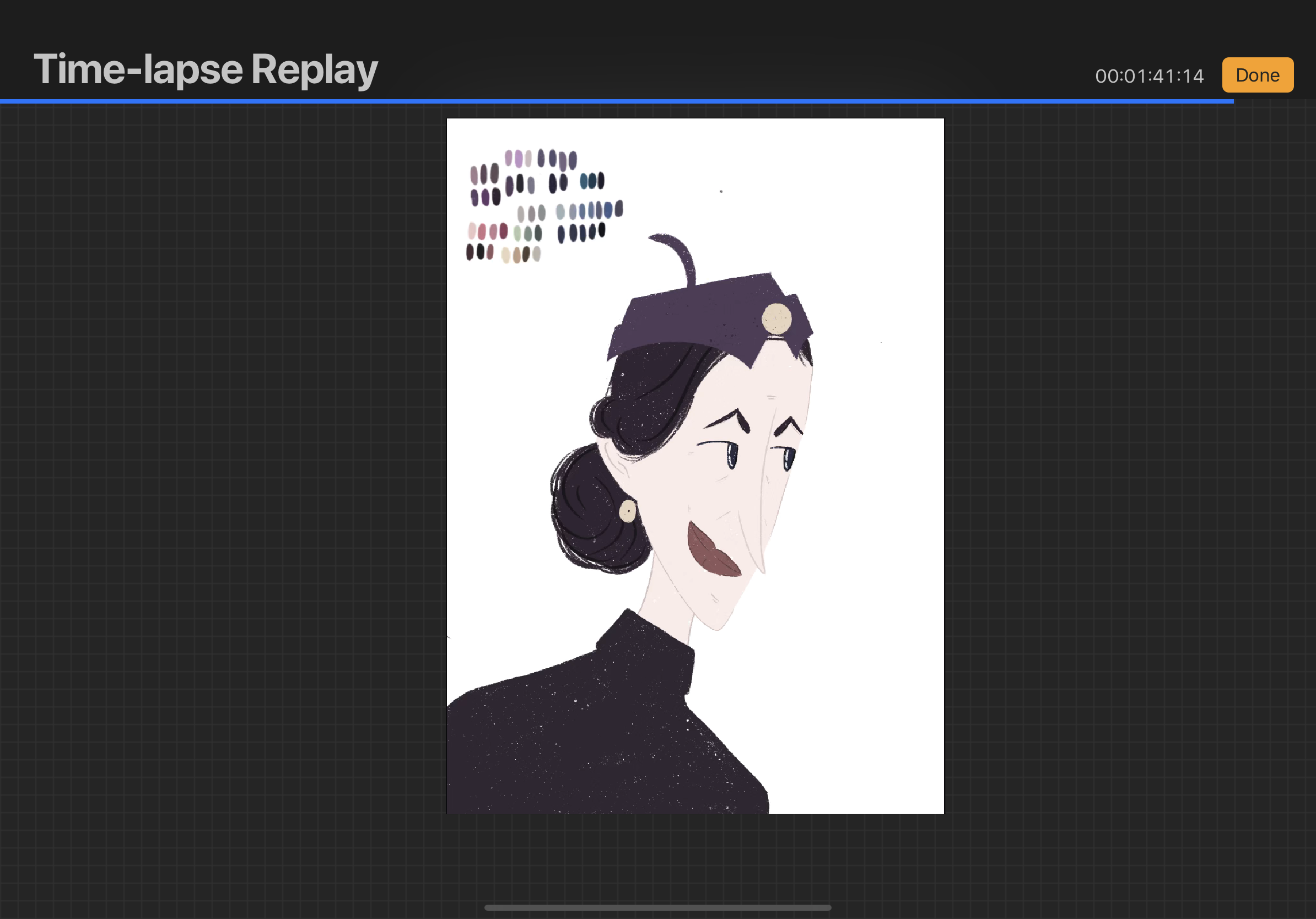Screen dimensions: 1316x919
Task: Click the white canvas artwork preview
Action: pyautogui.click(x=860, y=516)
